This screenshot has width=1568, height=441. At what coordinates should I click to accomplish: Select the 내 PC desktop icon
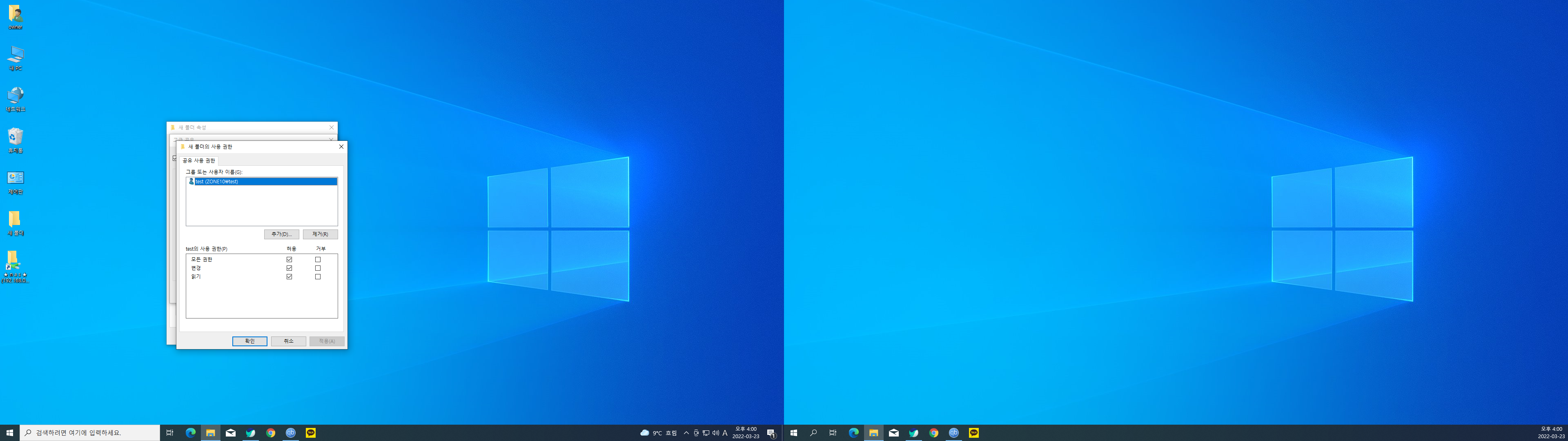pos(15,58)
